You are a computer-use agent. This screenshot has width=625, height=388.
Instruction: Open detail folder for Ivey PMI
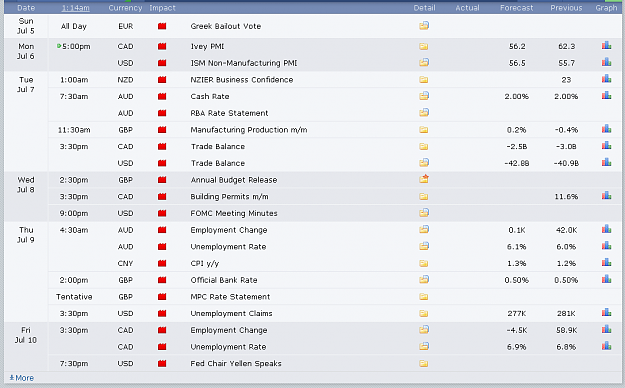click(424, 46)
